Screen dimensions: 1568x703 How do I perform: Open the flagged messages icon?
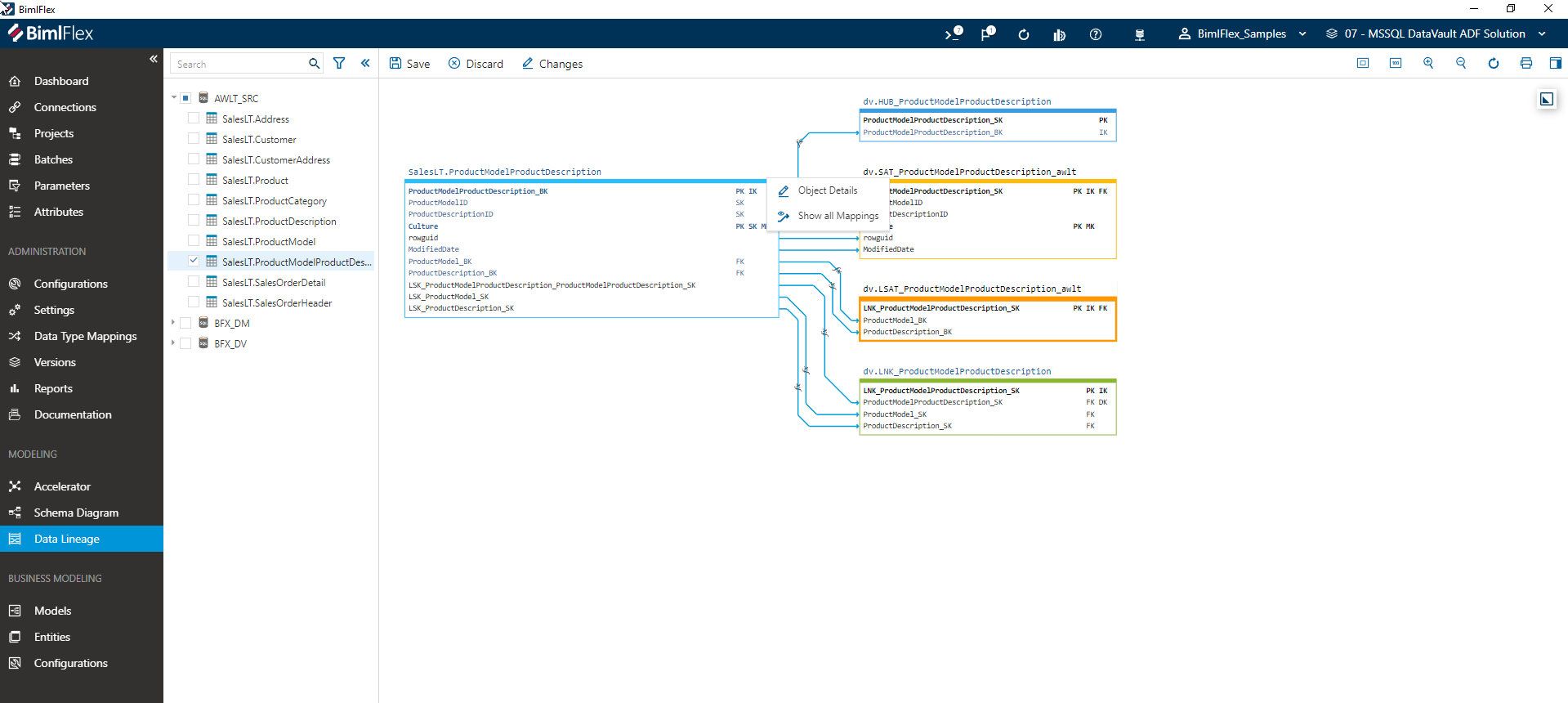(988, 34)
